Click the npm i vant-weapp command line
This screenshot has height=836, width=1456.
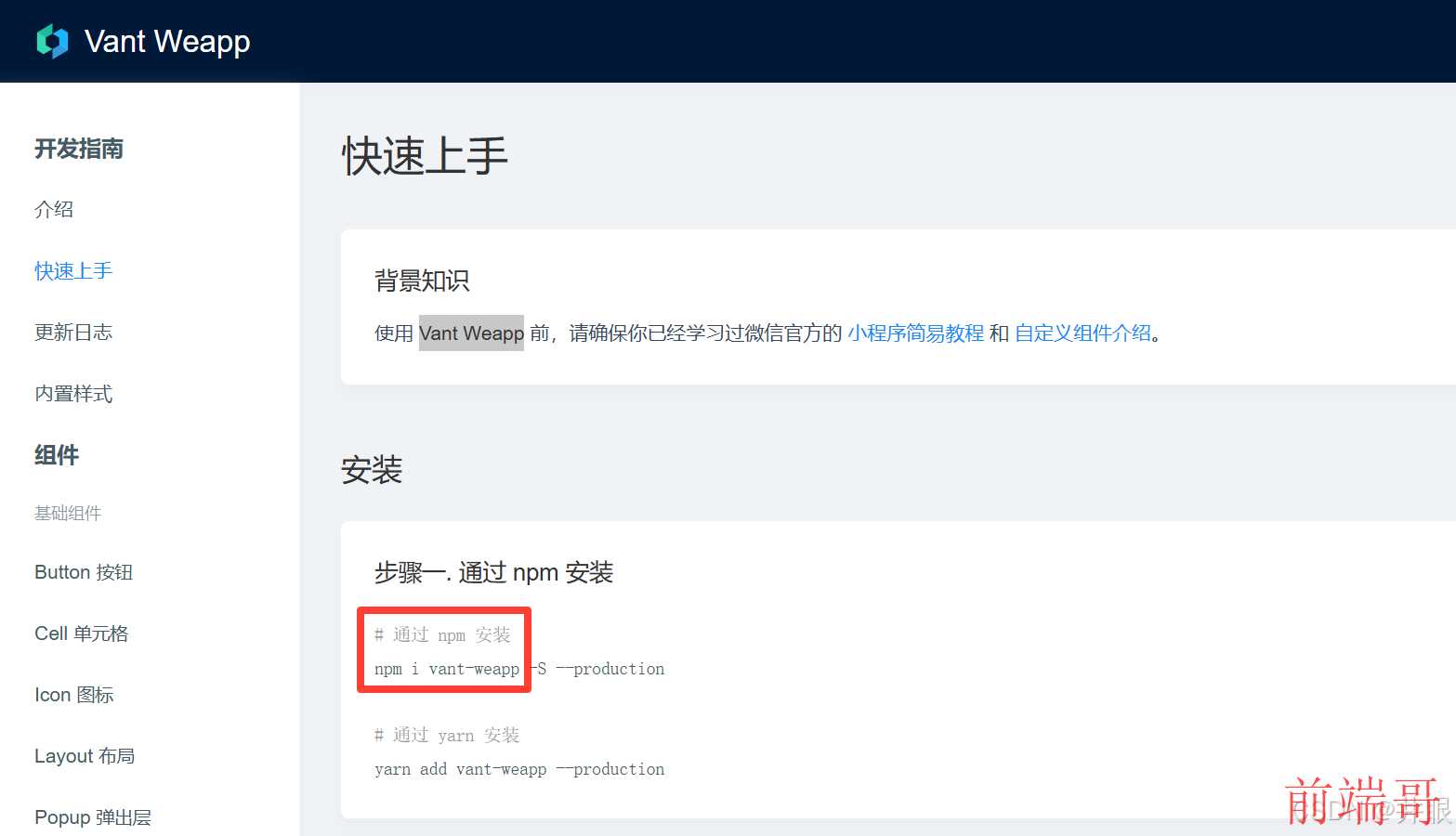tap(519, 669)
